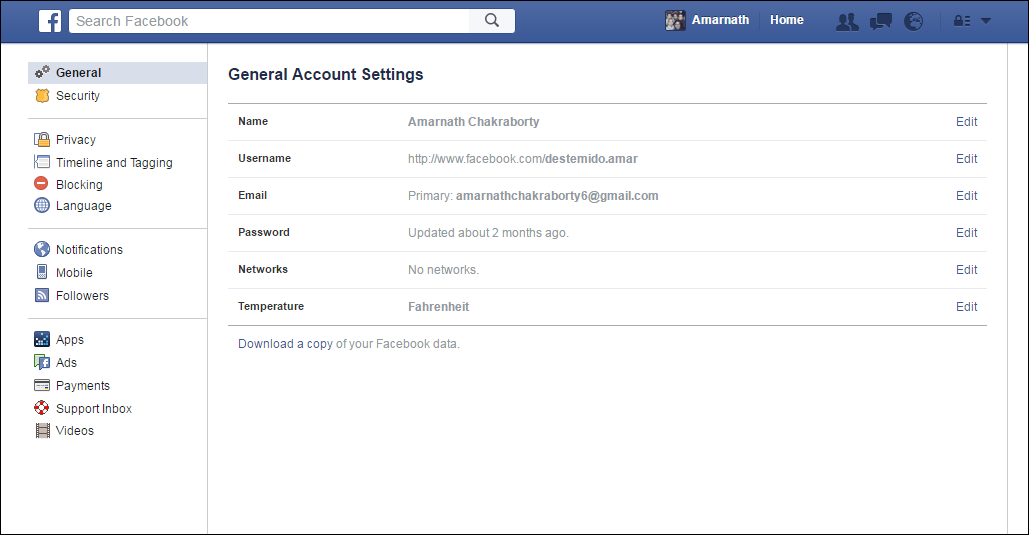Open the friend requests icon
Image resolution: width=1029 pixels, height=535 pixels.
[x=847, y=22]
